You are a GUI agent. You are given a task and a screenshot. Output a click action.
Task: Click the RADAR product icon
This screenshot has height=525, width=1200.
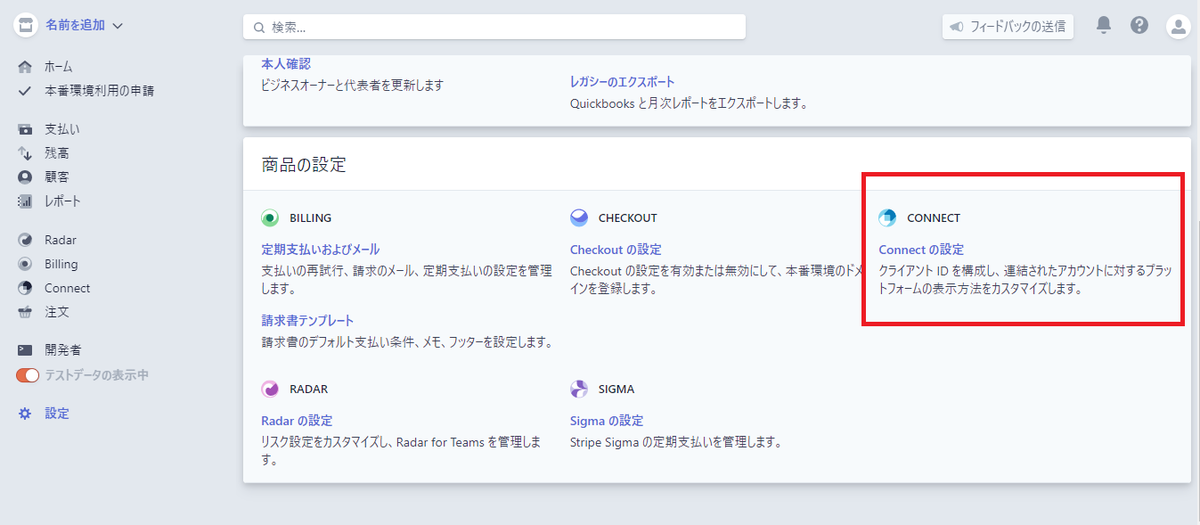point(270,389)
